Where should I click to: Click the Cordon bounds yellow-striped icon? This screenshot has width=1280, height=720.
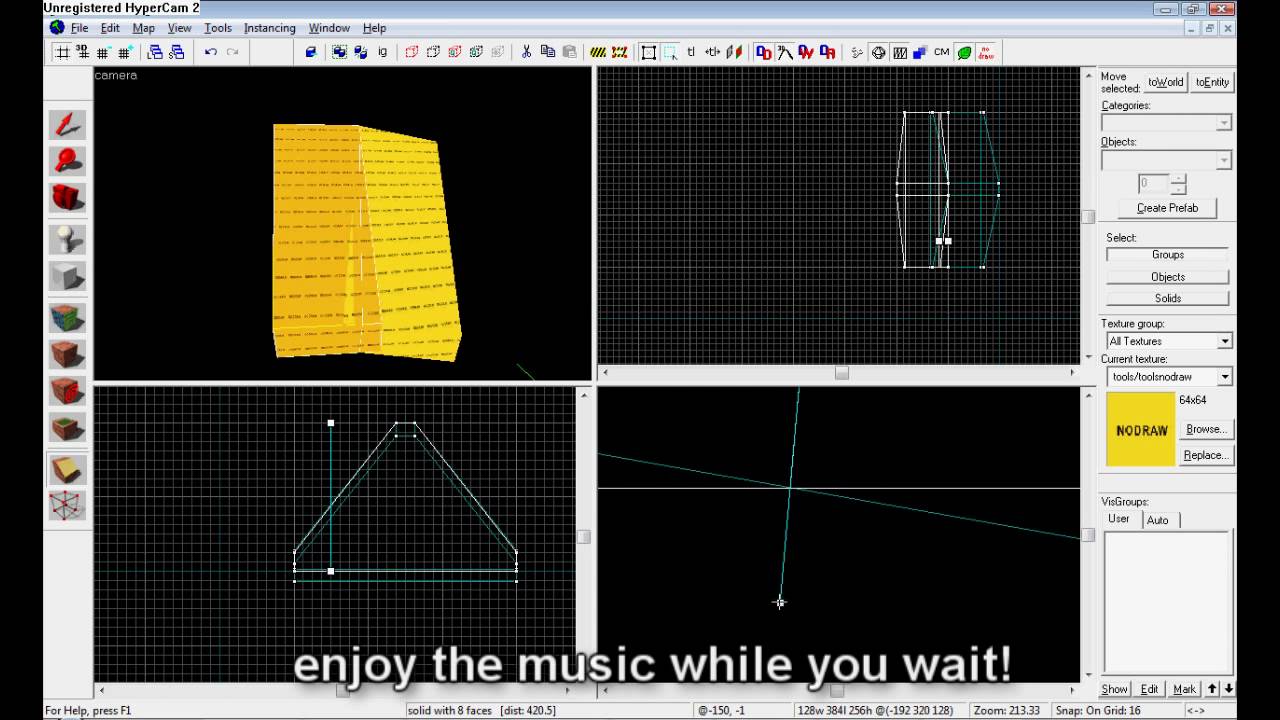[598, 52]
